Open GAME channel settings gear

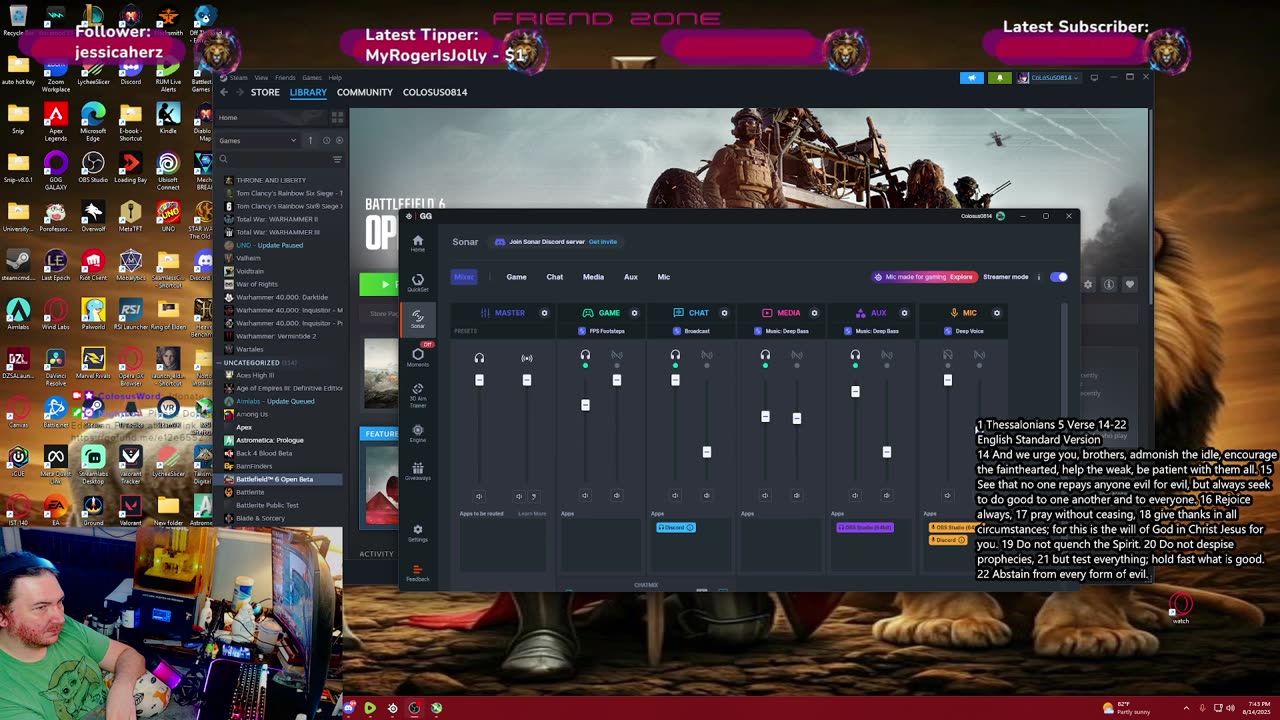(x=634, y=313)
